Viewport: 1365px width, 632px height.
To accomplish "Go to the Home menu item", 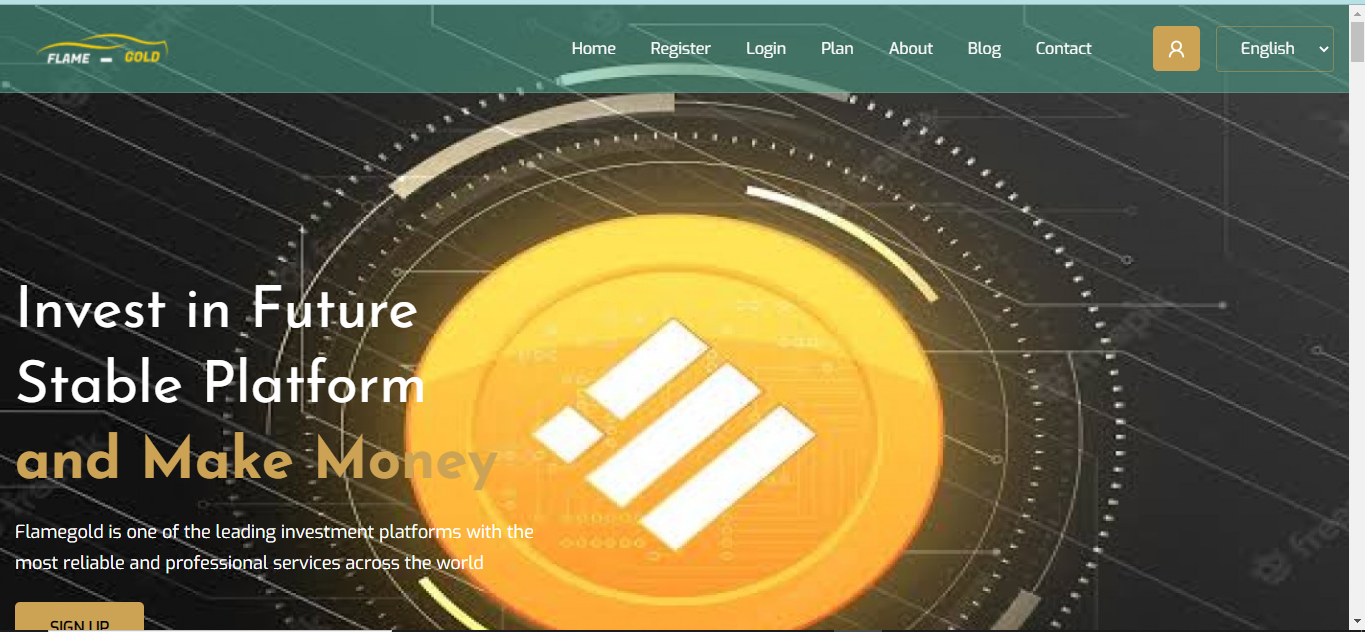I will pos(593,48).
